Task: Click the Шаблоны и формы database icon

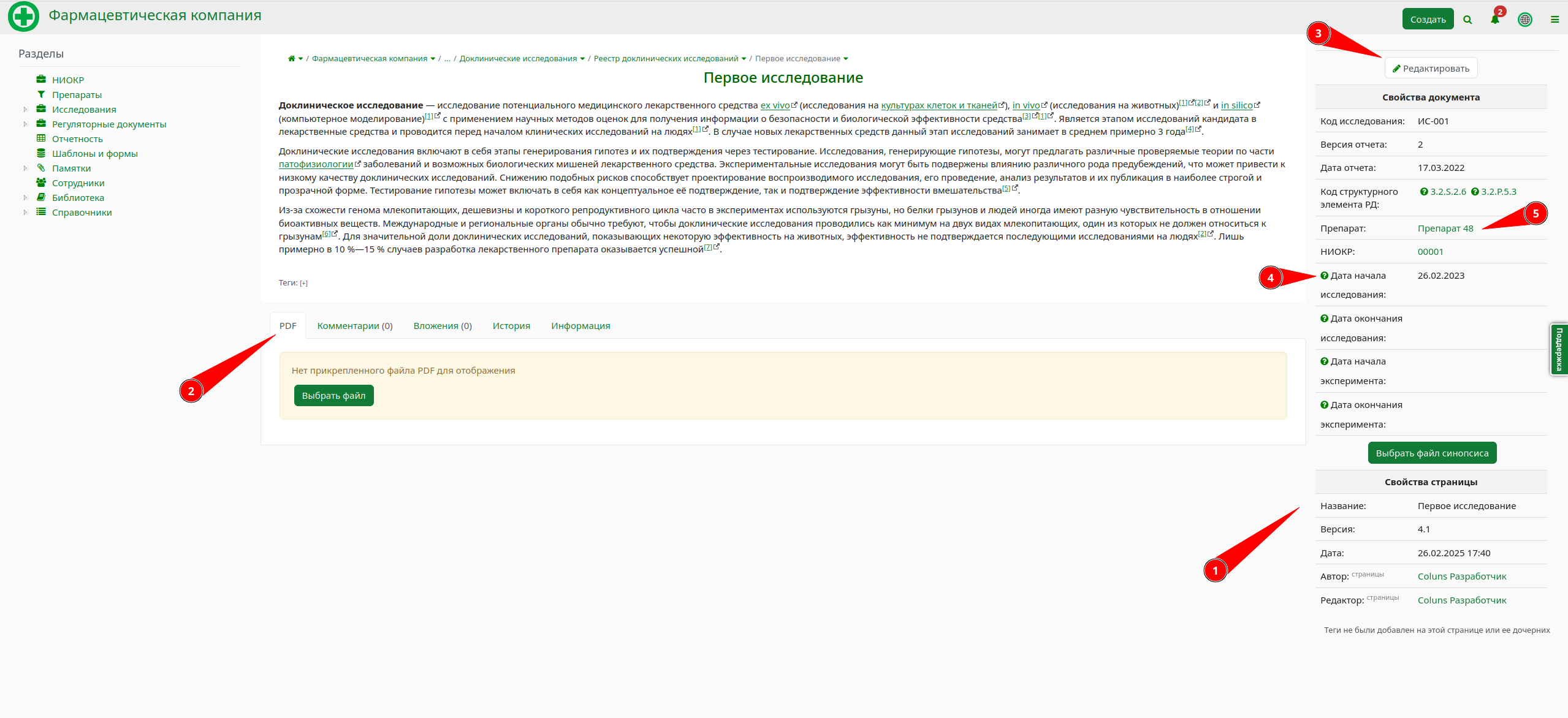Action: click(x=41, y=153)
